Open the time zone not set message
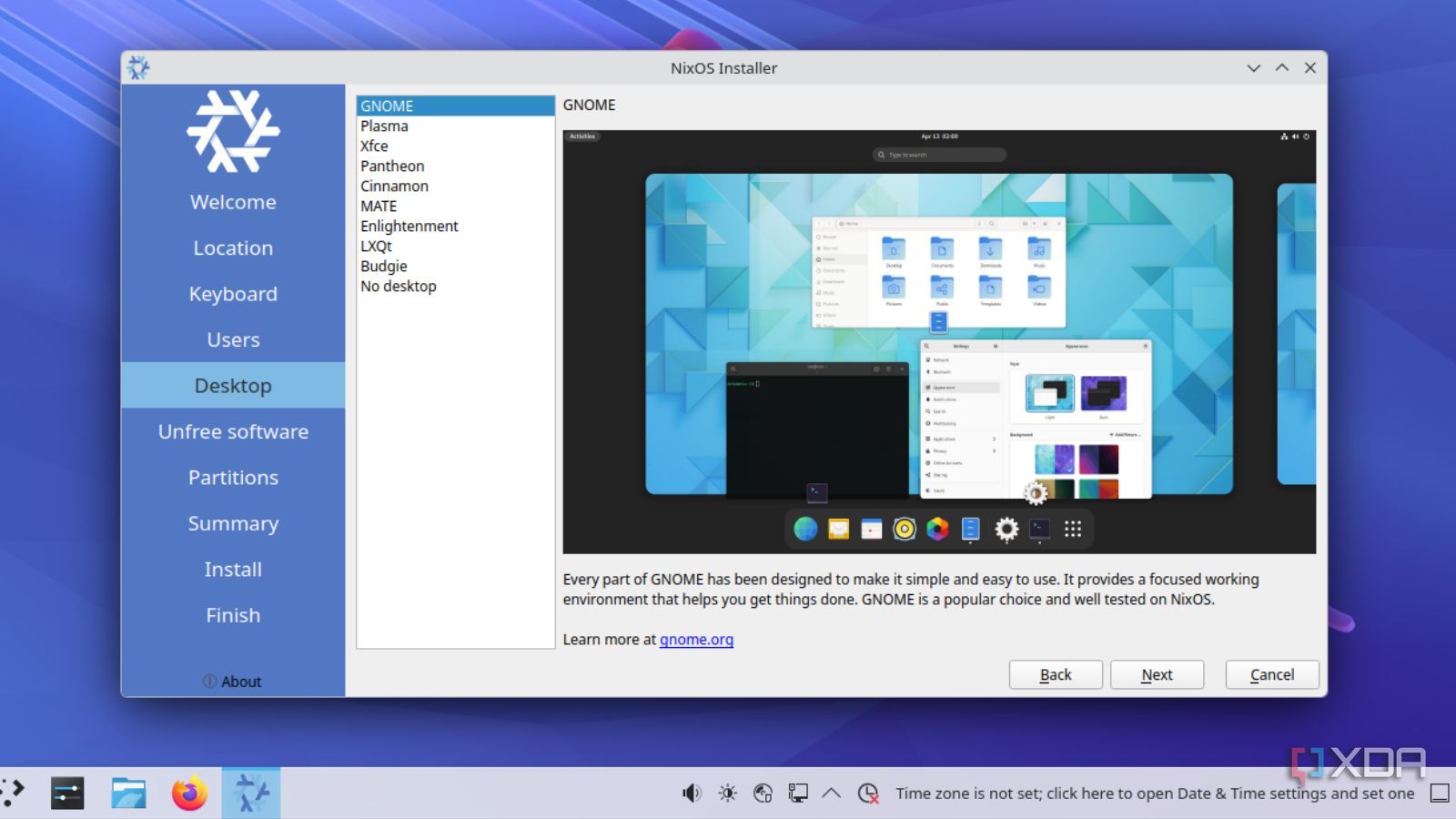Screen dimensions: 1456x819 [1155, 794]
